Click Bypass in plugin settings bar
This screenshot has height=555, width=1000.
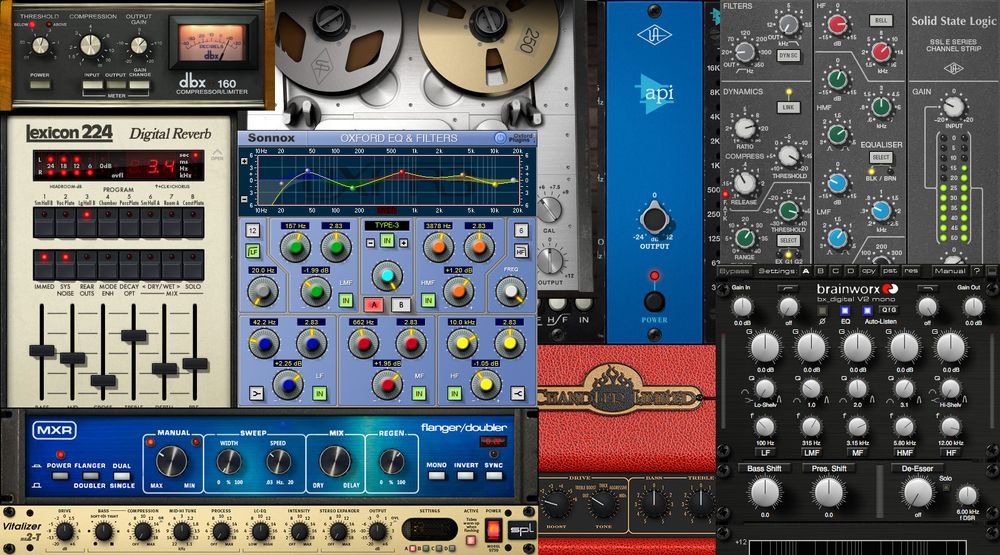point(733,271)
